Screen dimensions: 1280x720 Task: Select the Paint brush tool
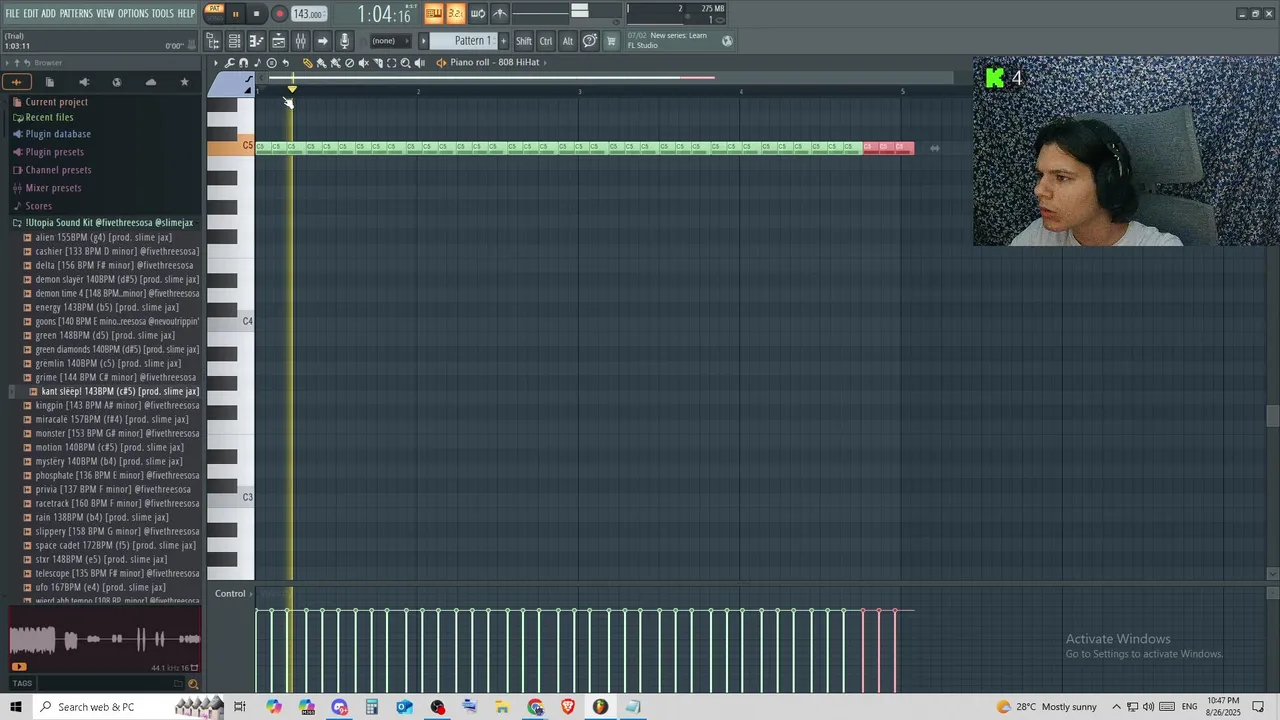pyautogui.click(x=321, y=63)
